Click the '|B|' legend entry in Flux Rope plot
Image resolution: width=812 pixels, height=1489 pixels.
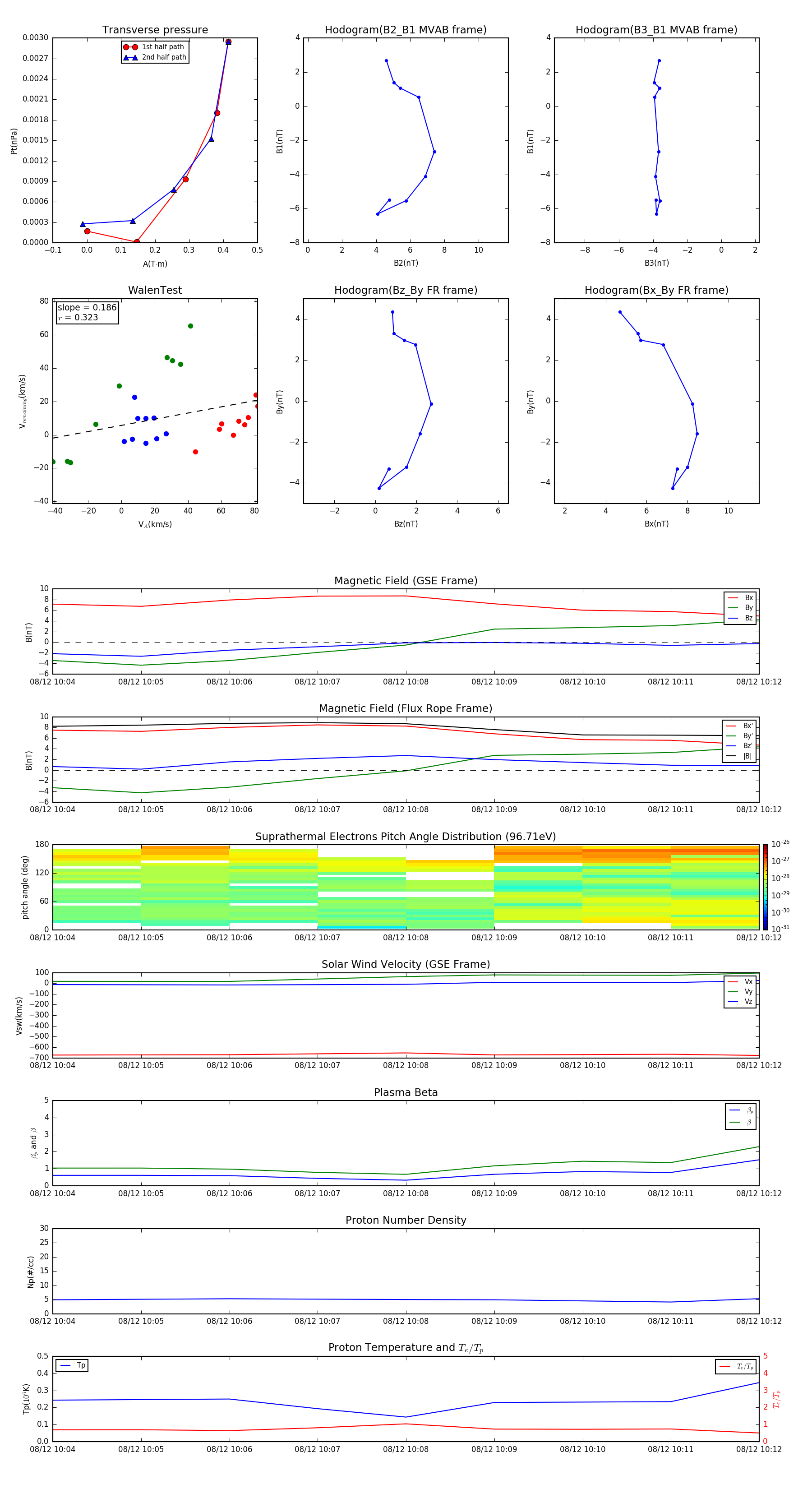[739, 756]
